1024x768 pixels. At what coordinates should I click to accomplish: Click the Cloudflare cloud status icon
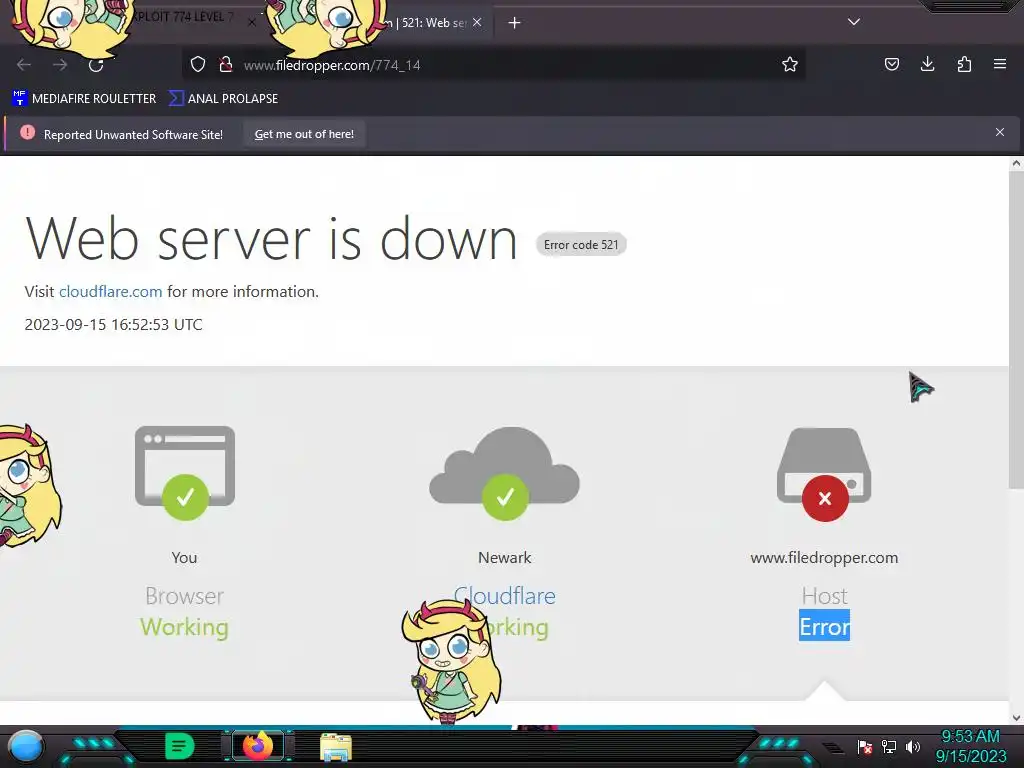pyautogui.click(x=504, y=473)
